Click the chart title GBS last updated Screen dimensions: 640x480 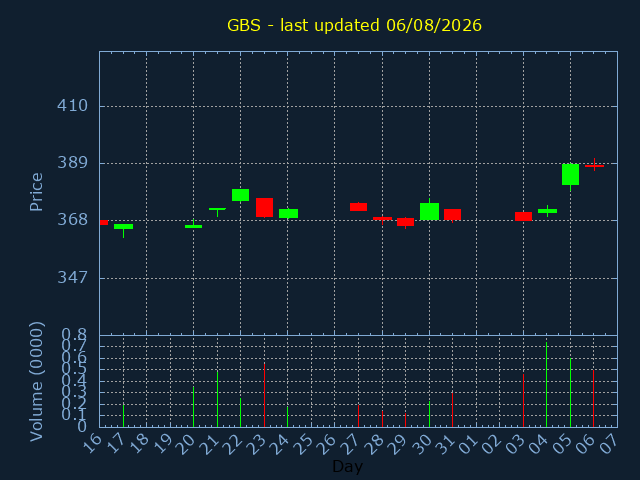point(354,25)
